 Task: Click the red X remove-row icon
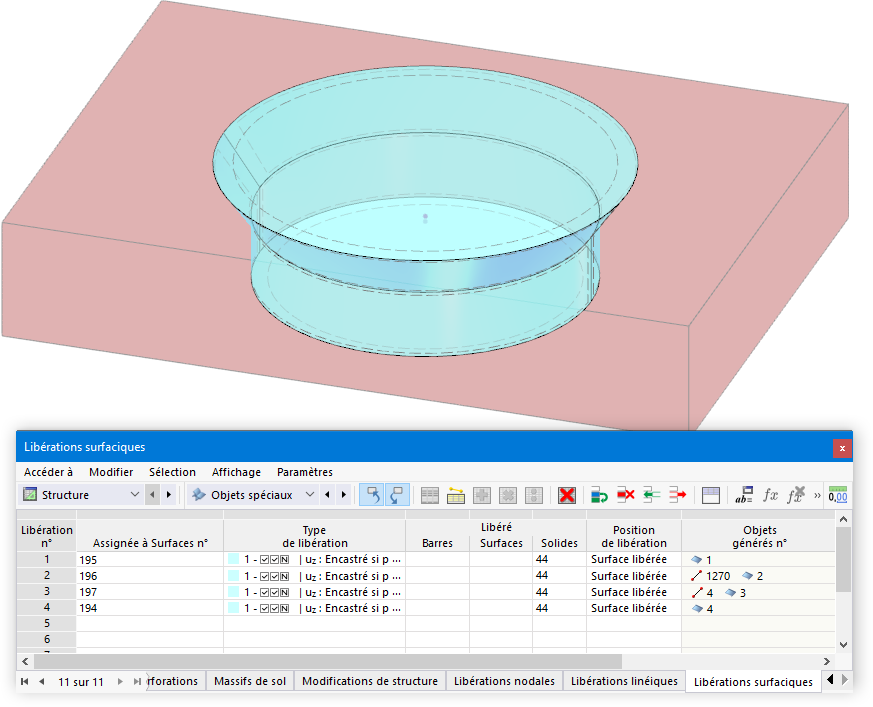626,495
